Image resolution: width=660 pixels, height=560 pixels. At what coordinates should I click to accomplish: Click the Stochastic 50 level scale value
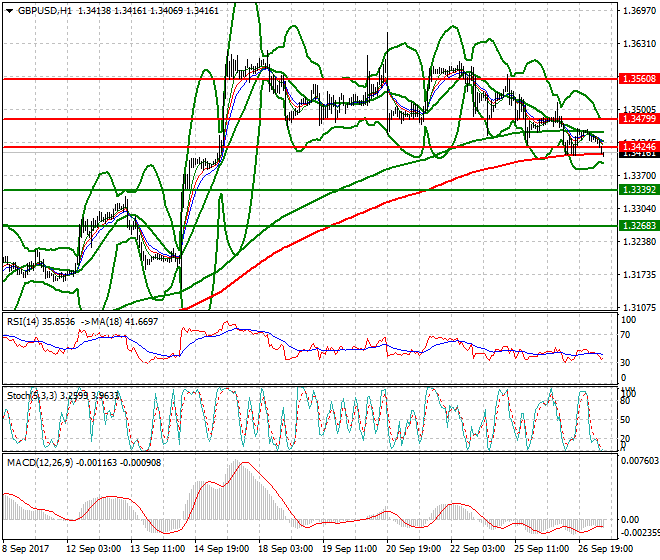626,420
